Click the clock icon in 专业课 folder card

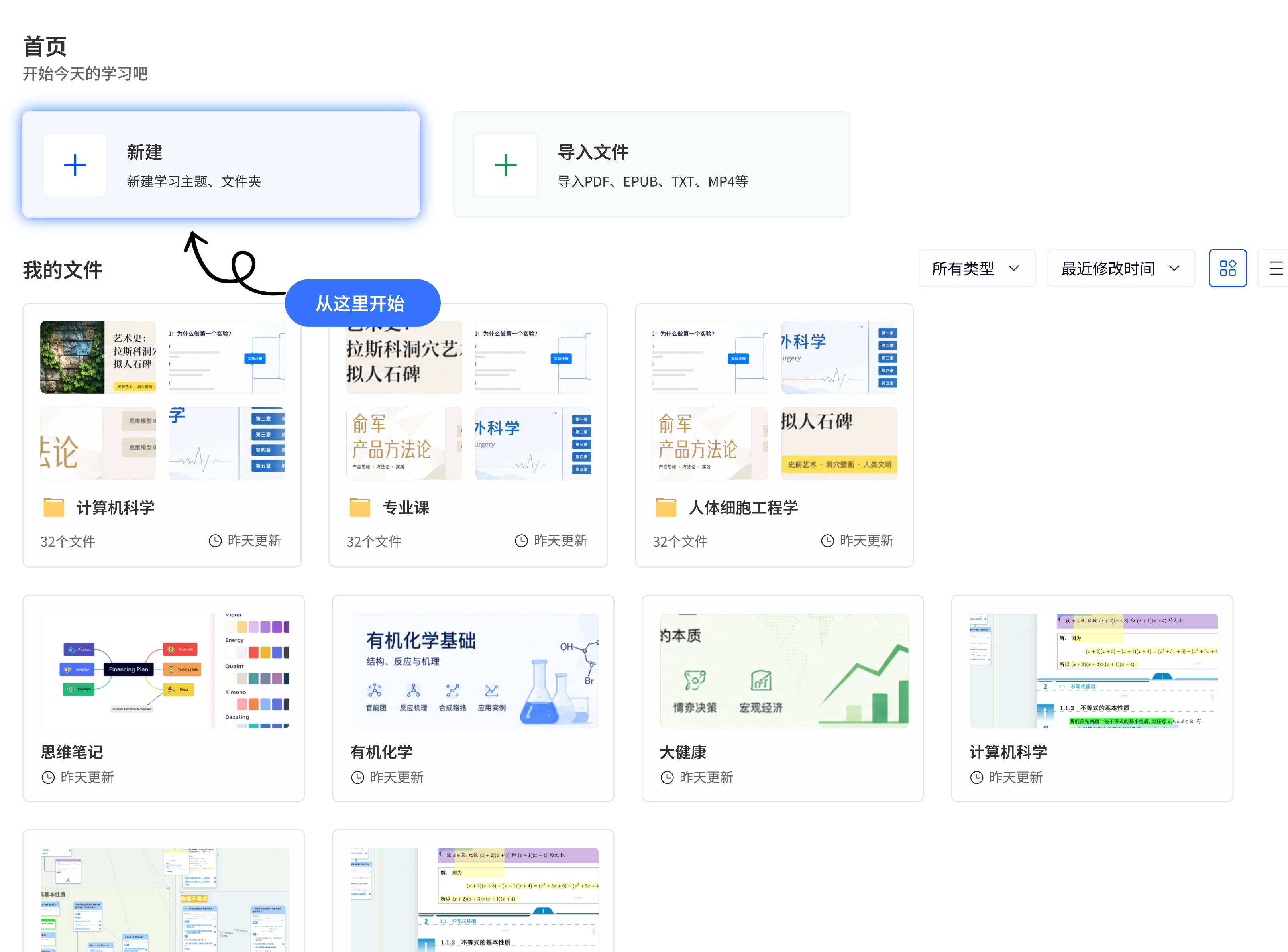(x=521, y=541)
